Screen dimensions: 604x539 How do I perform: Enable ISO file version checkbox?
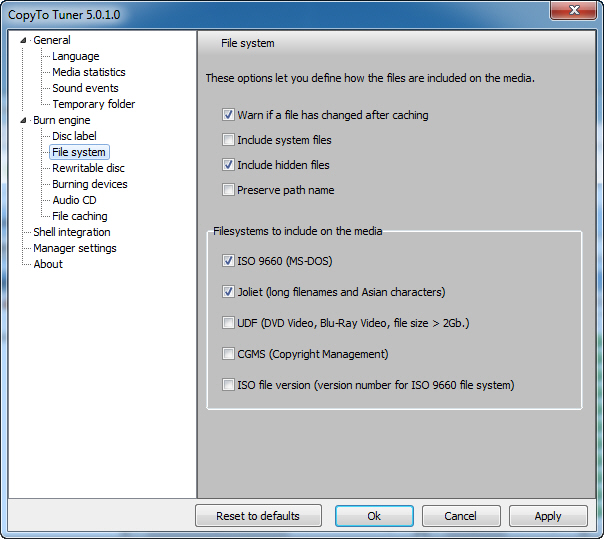pyautogui.click(x=229, y=385)
